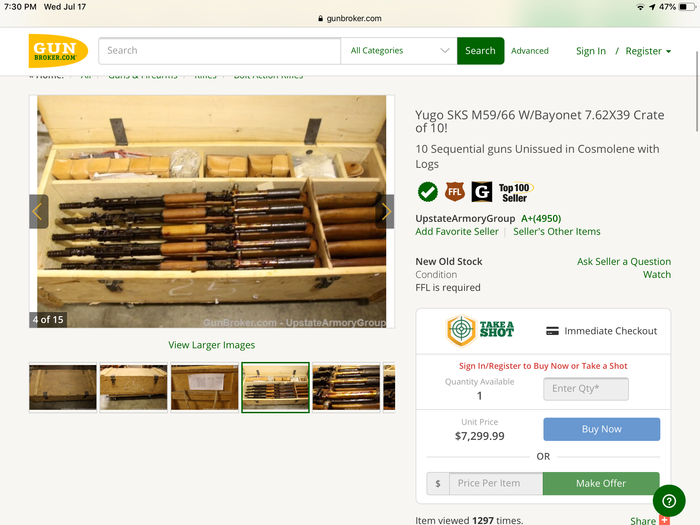Click the FFL shield badge

pos(454,191)
